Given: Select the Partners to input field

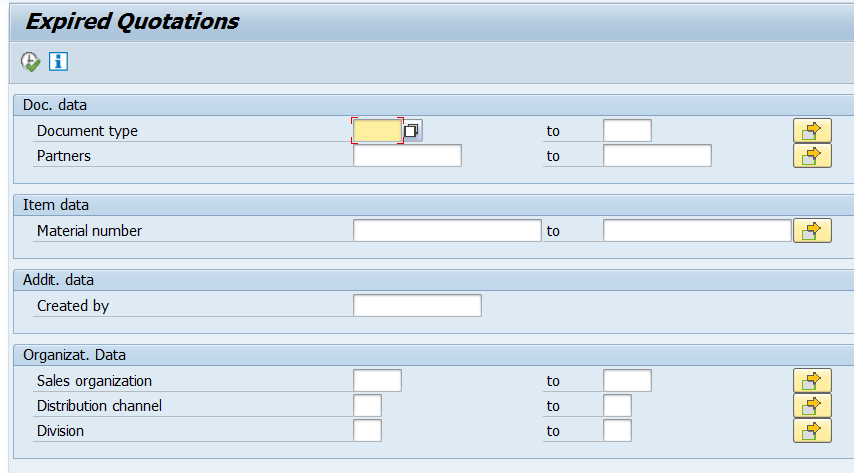Looking at the screenshot, I should tap(657, 156).
